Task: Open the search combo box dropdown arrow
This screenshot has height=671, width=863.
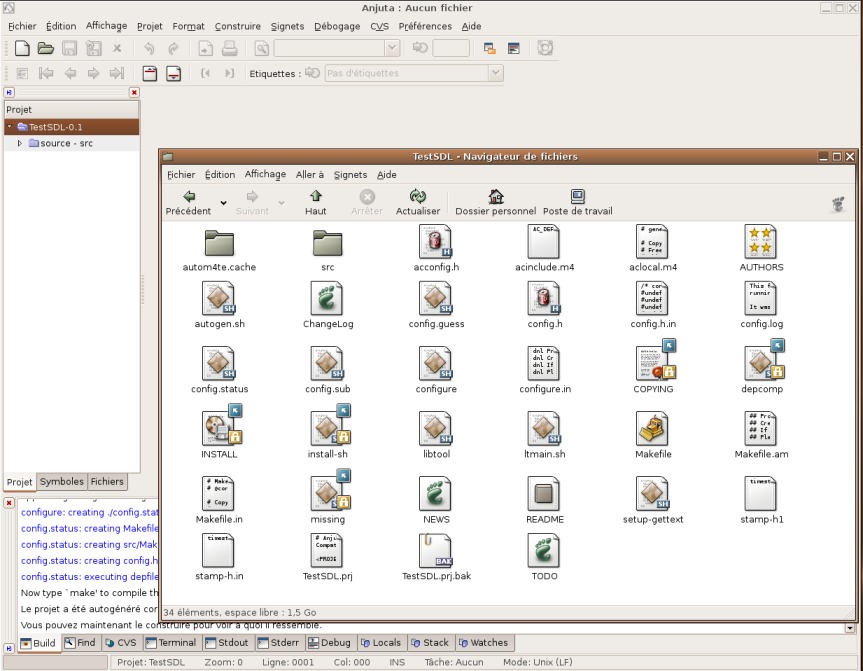Action: click(x=392, y=48)
